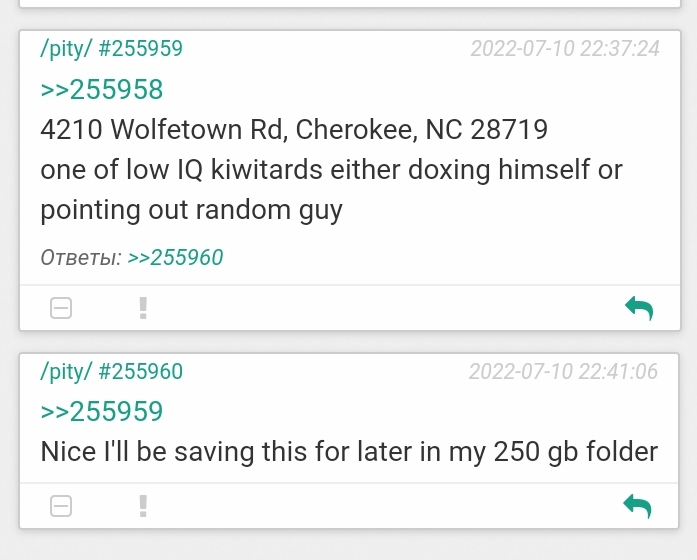This screenshot has width=697, height=560.
Task: Click post number #255960 in header
Action: [x=140, y=372]
